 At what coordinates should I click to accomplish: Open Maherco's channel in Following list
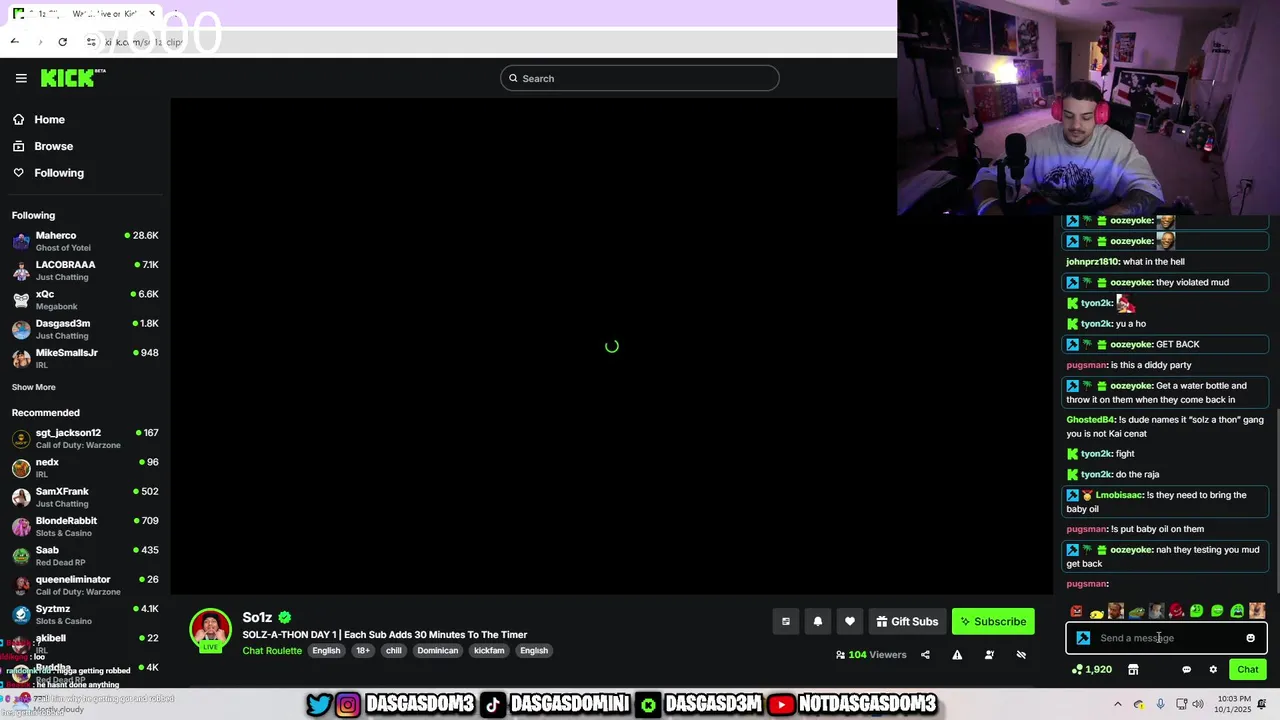coord(85,241)
